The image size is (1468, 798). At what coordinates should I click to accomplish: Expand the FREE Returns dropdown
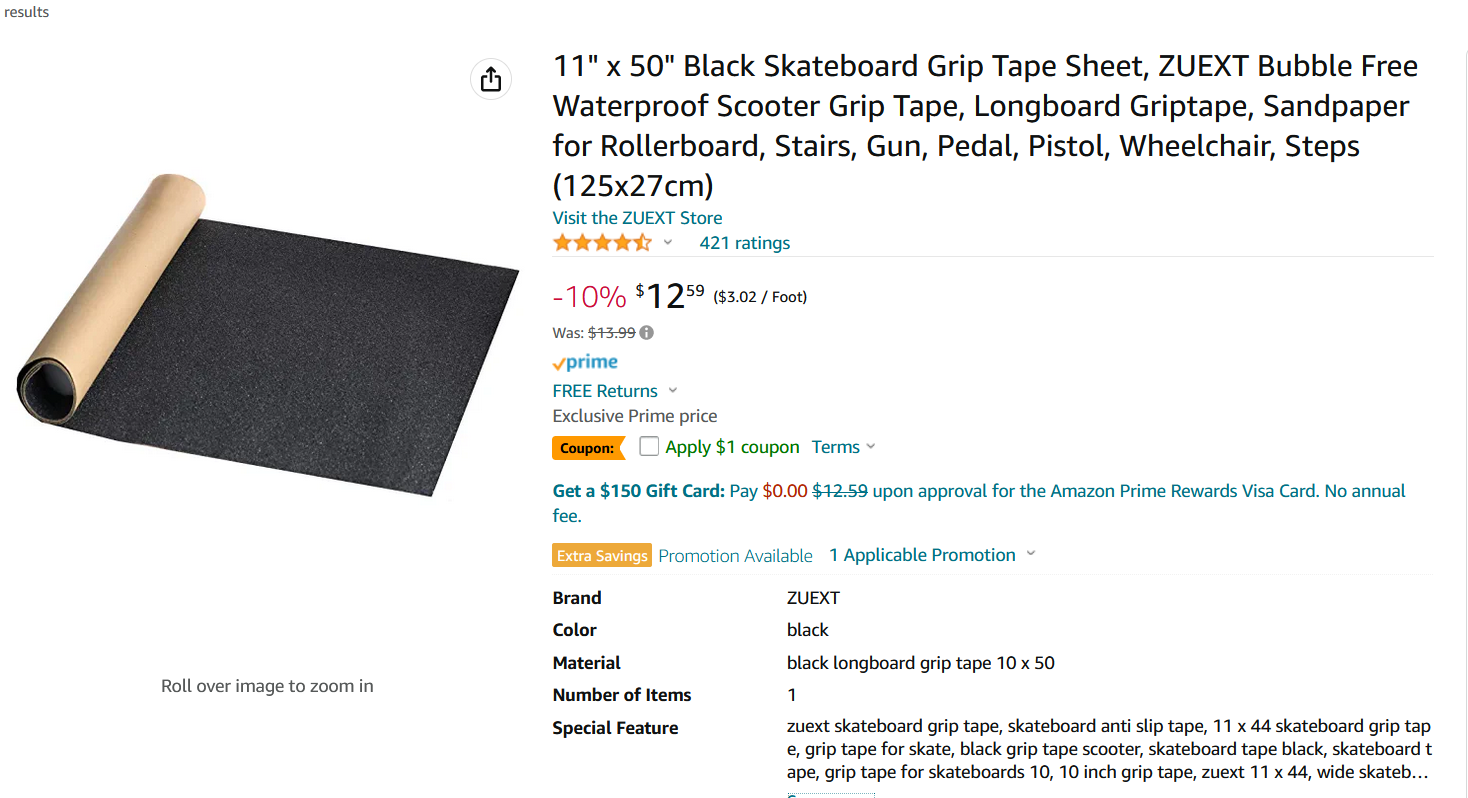coord(672,391)
